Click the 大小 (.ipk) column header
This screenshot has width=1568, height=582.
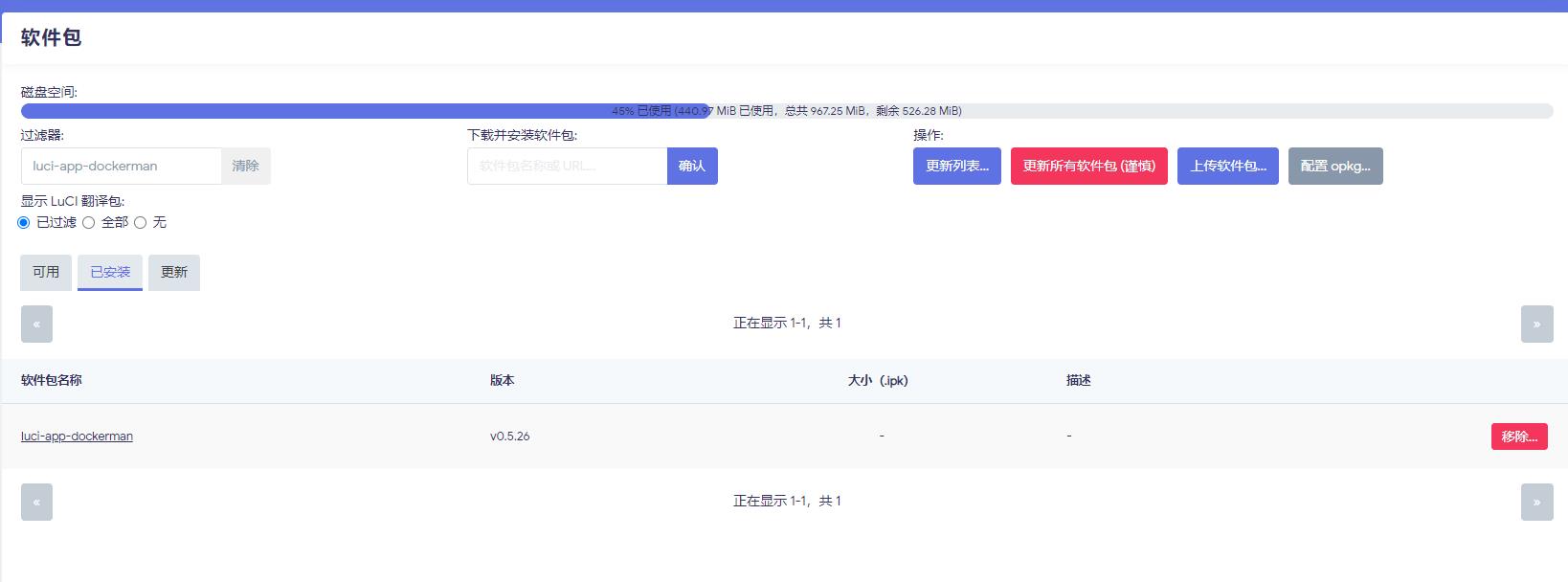point(878,380)
